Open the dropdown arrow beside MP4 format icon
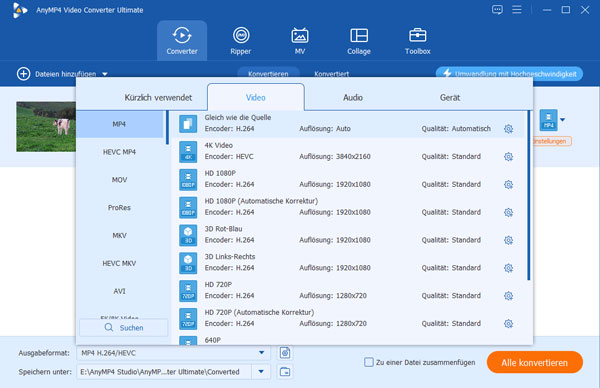The width and height of the screenshot is (600, 388). click(x=562, y=120)
